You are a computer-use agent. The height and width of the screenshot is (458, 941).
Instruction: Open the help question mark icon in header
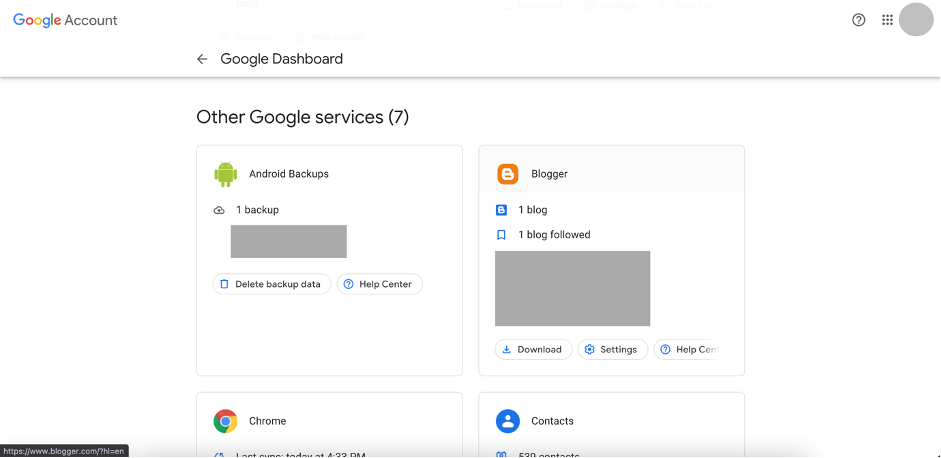(859, 20)
